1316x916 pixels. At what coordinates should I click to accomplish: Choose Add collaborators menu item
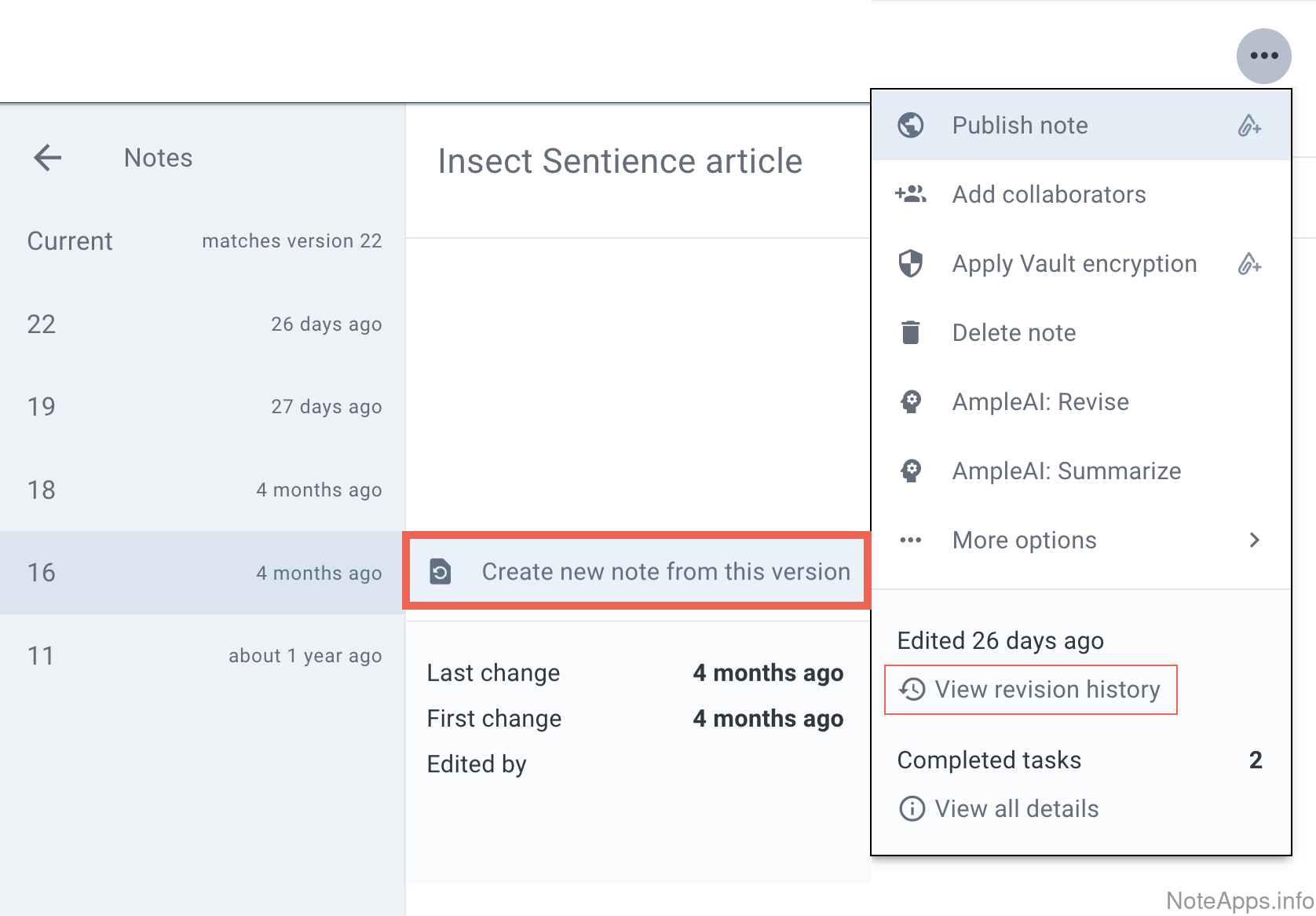[x=1048, y=194]
